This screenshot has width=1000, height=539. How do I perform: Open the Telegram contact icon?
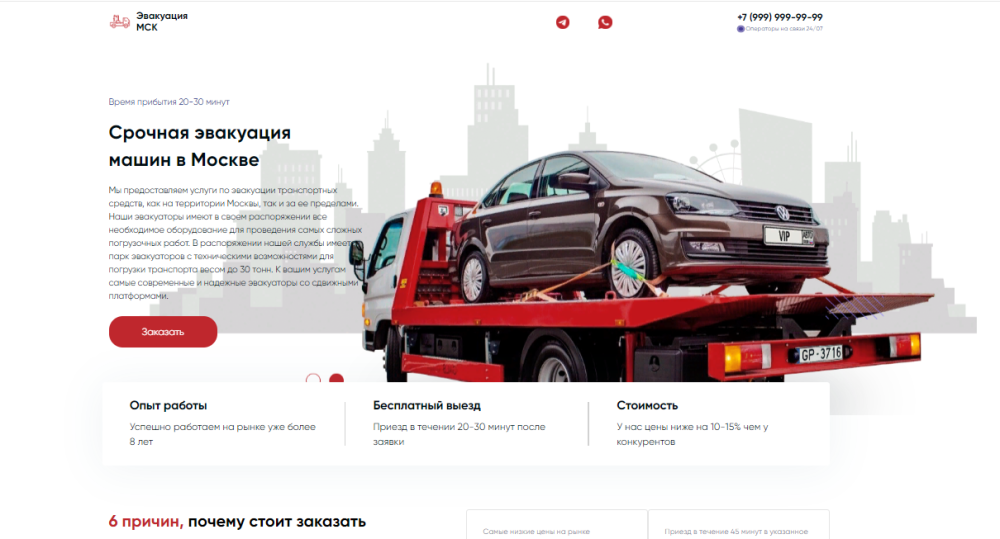(563, 22)
